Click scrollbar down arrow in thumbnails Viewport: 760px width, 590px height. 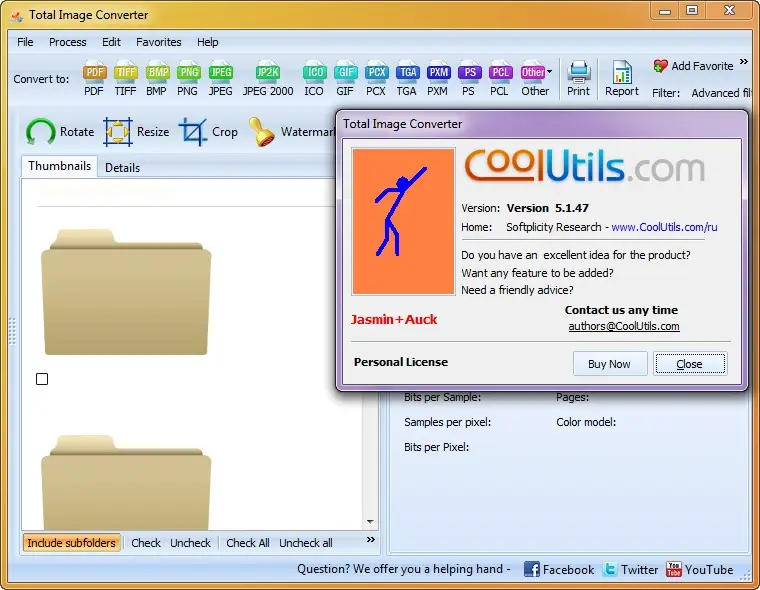tap(370, 522)
